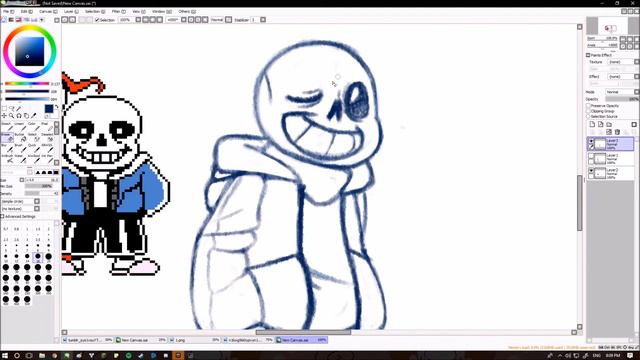Image resolution: width=640 pixels, height=360 pixels.
Task: Click the foreground dark blue color swatch
Action: click(49, 109)
